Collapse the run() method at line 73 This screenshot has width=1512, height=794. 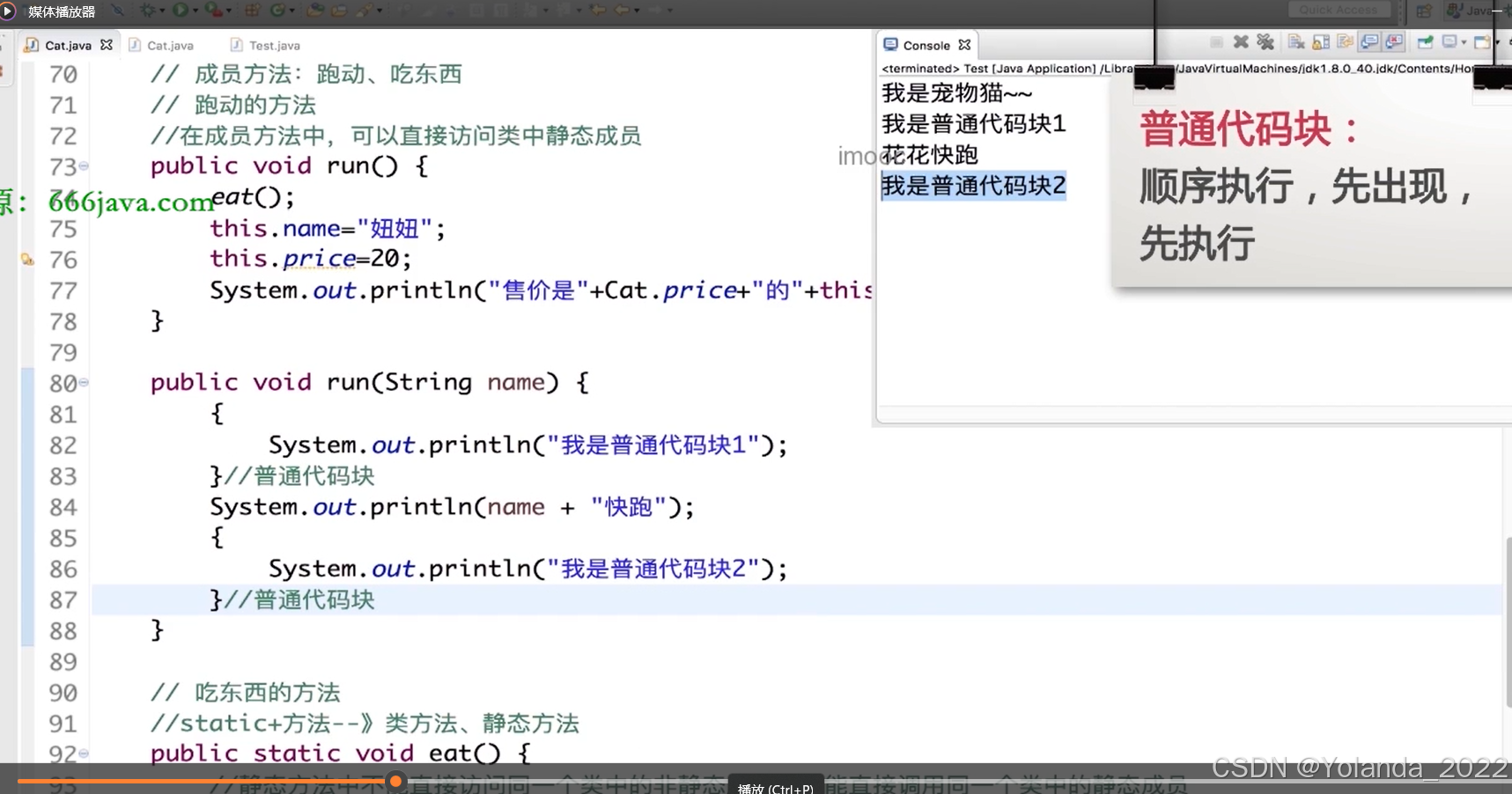(84, 165)
